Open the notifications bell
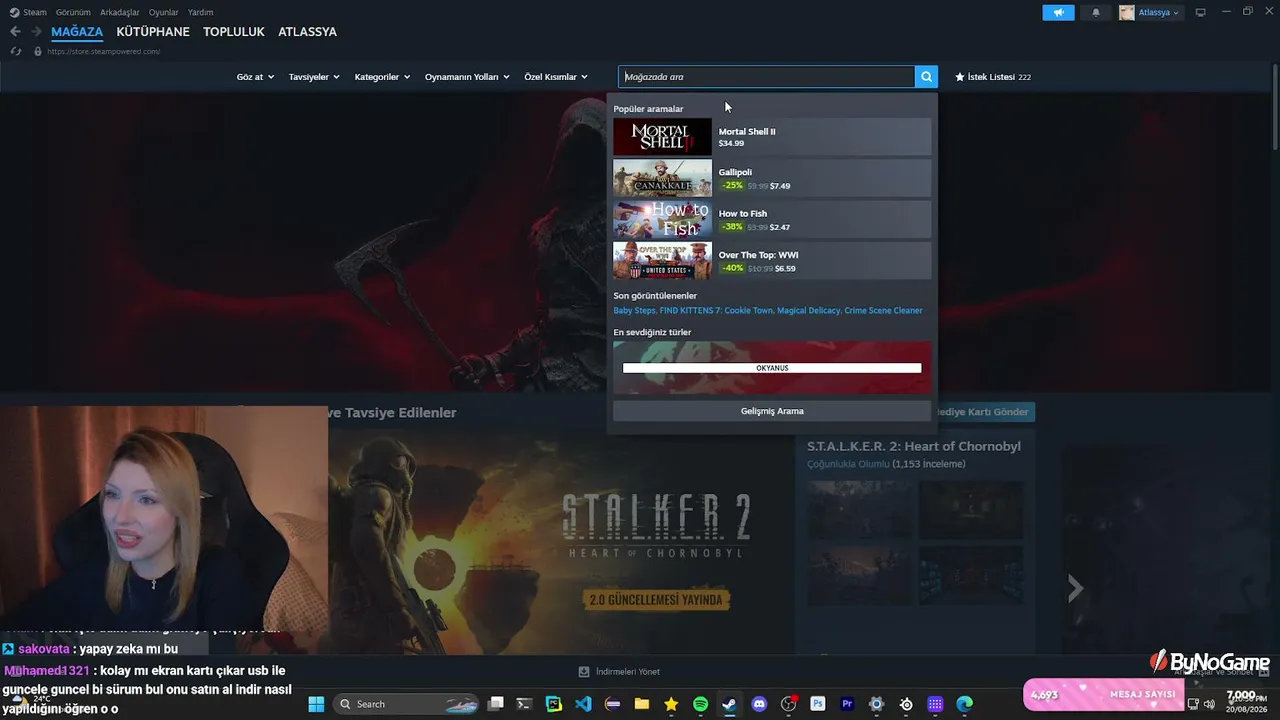The height and width of the screenshot is (720, 1280). 1096,12
